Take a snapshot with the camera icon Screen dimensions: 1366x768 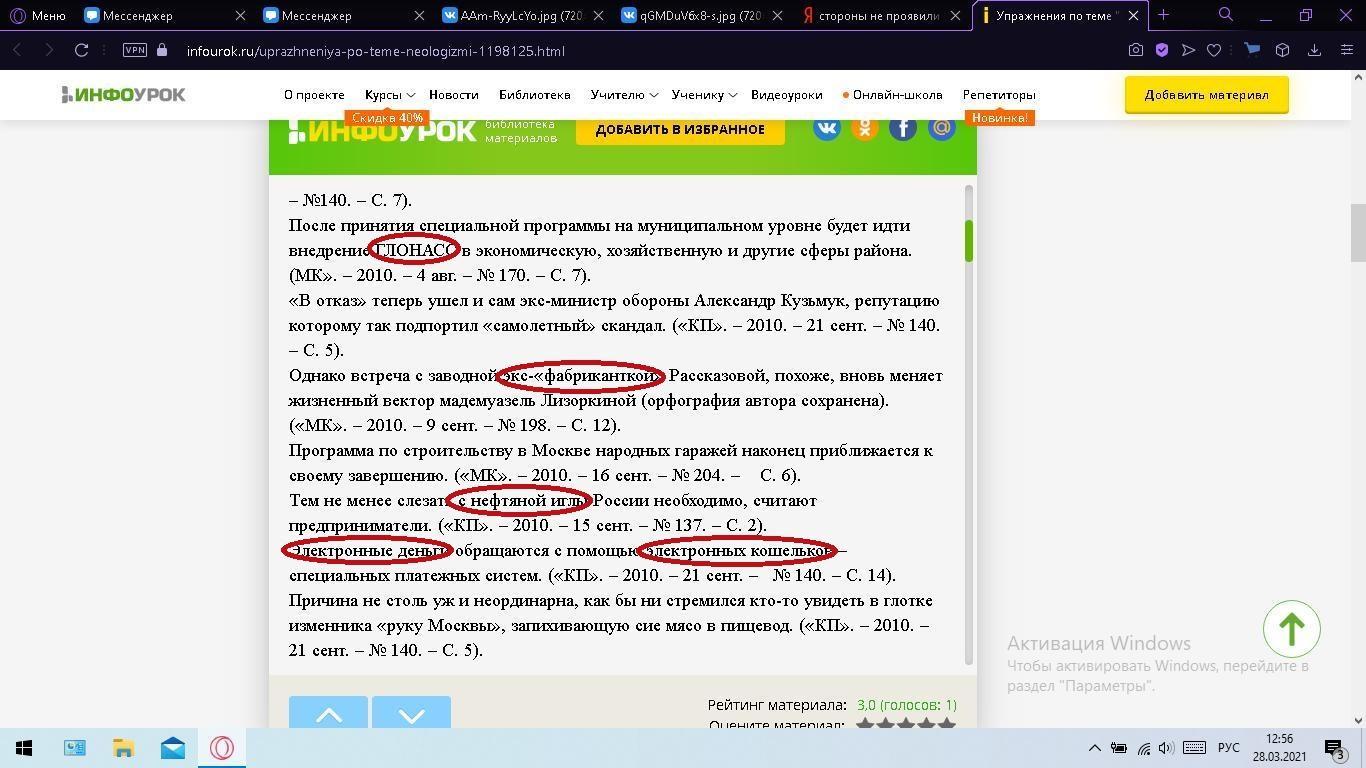point(1135,50)
